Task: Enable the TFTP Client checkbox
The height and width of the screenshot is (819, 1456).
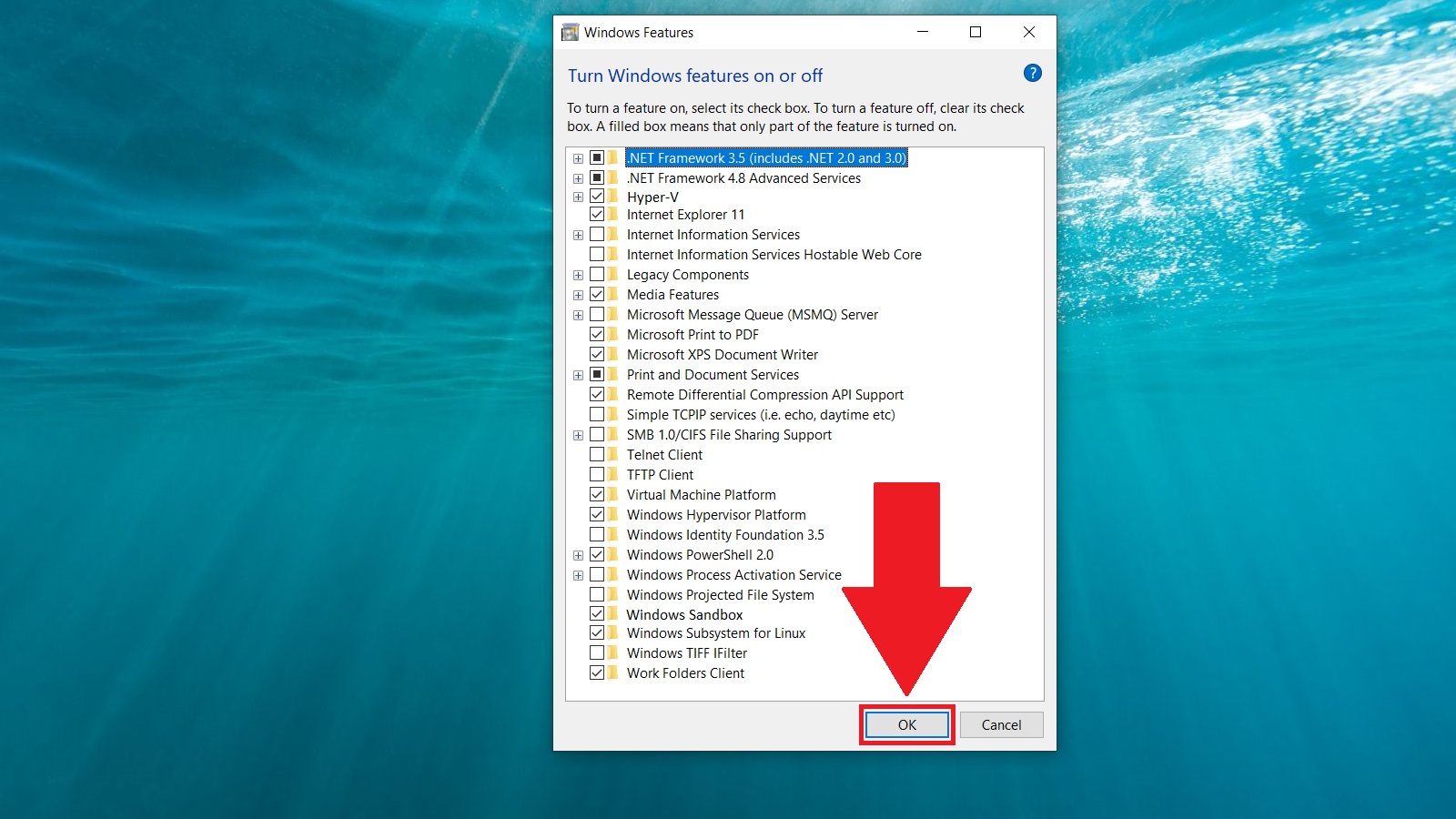Action: (597, 474)
